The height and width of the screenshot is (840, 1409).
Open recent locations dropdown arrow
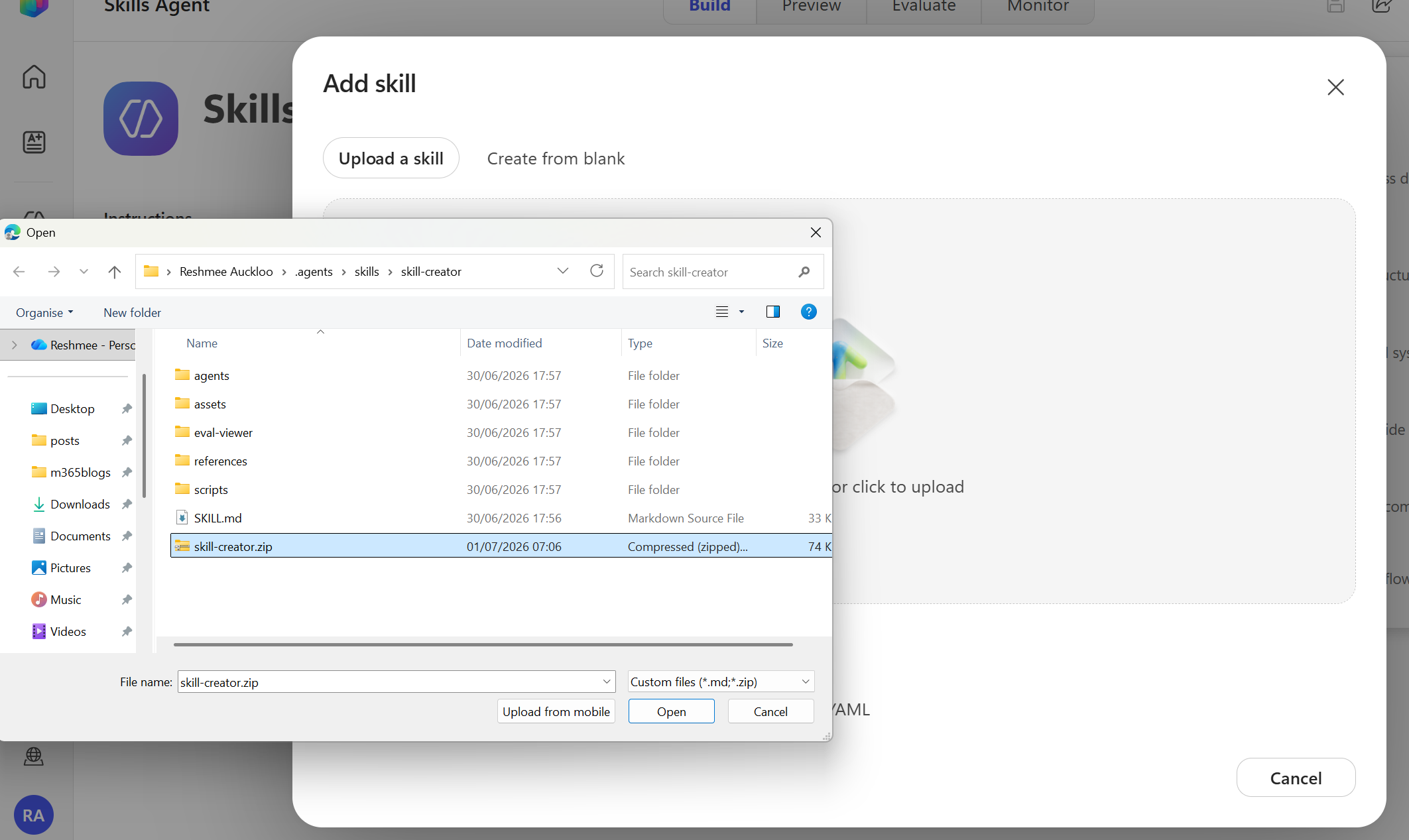(x=84, y=271)
